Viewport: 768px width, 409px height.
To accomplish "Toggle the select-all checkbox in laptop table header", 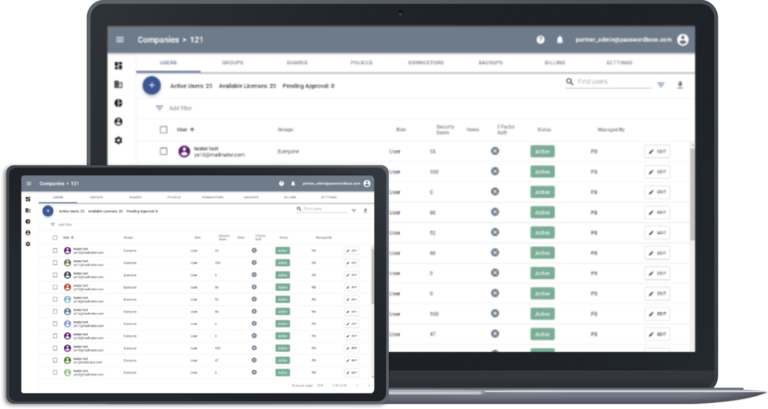I will 163,129.
